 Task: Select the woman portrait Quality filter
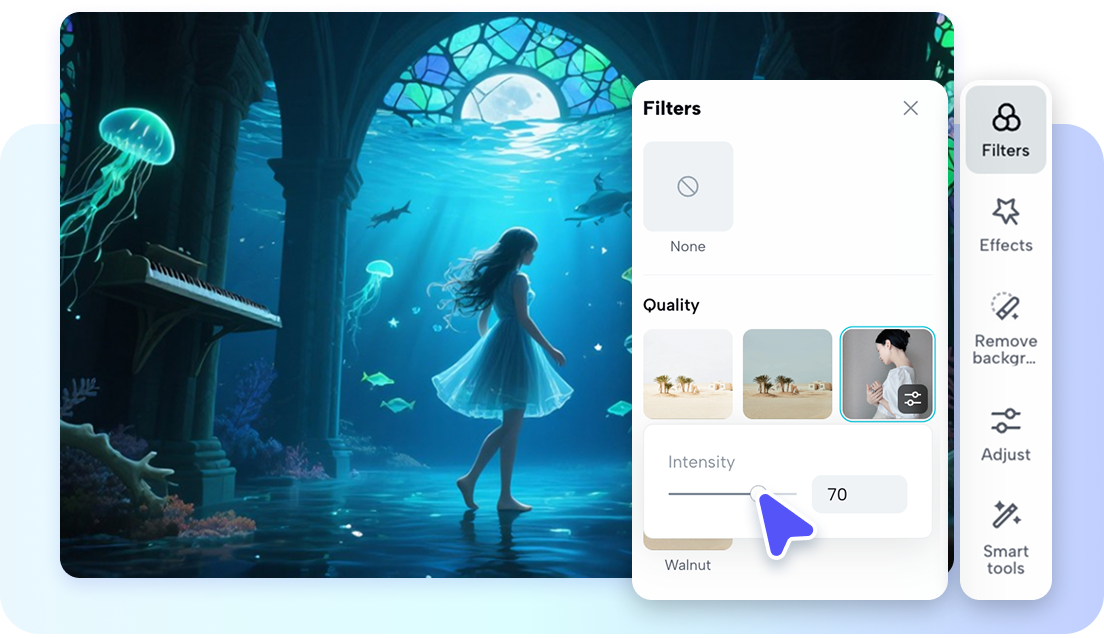pos(887,374)
